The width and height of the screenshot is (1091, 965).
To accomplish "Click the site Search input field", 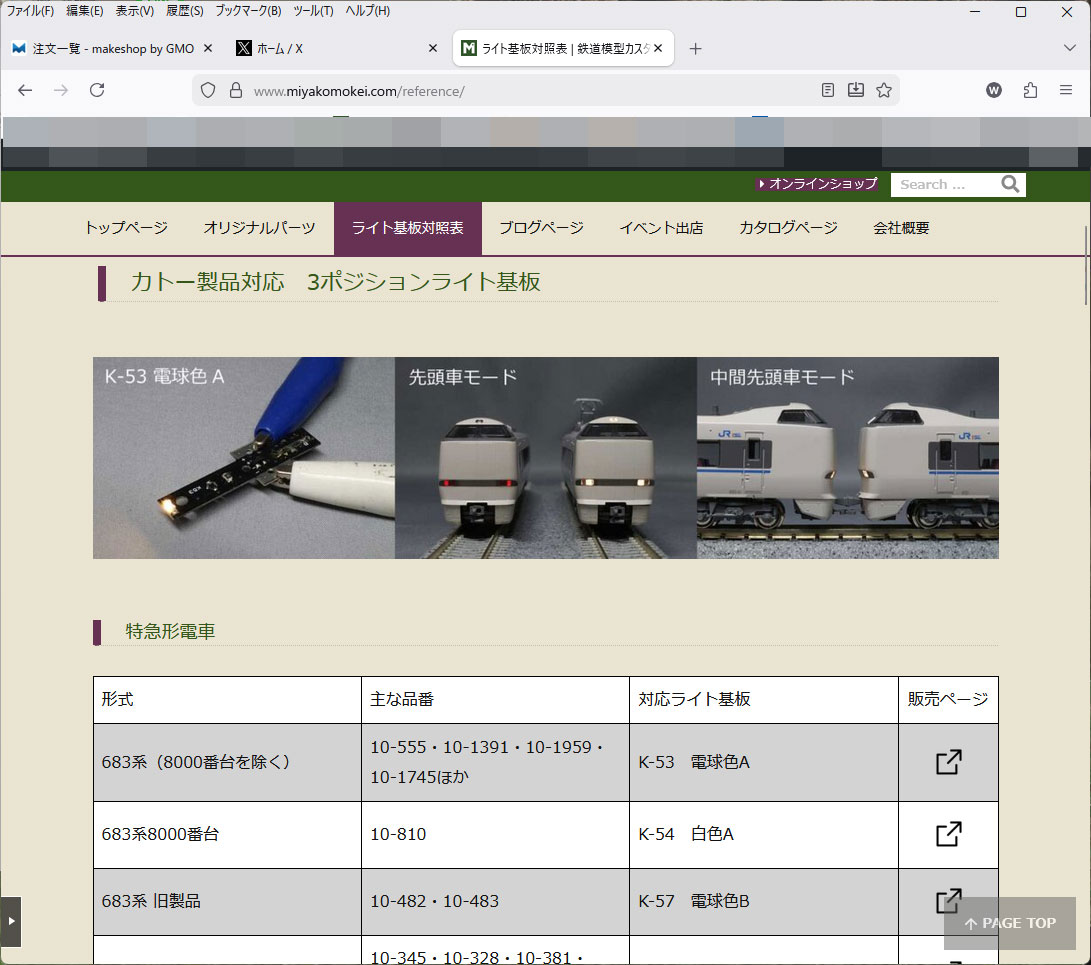I will coord(944,184).
